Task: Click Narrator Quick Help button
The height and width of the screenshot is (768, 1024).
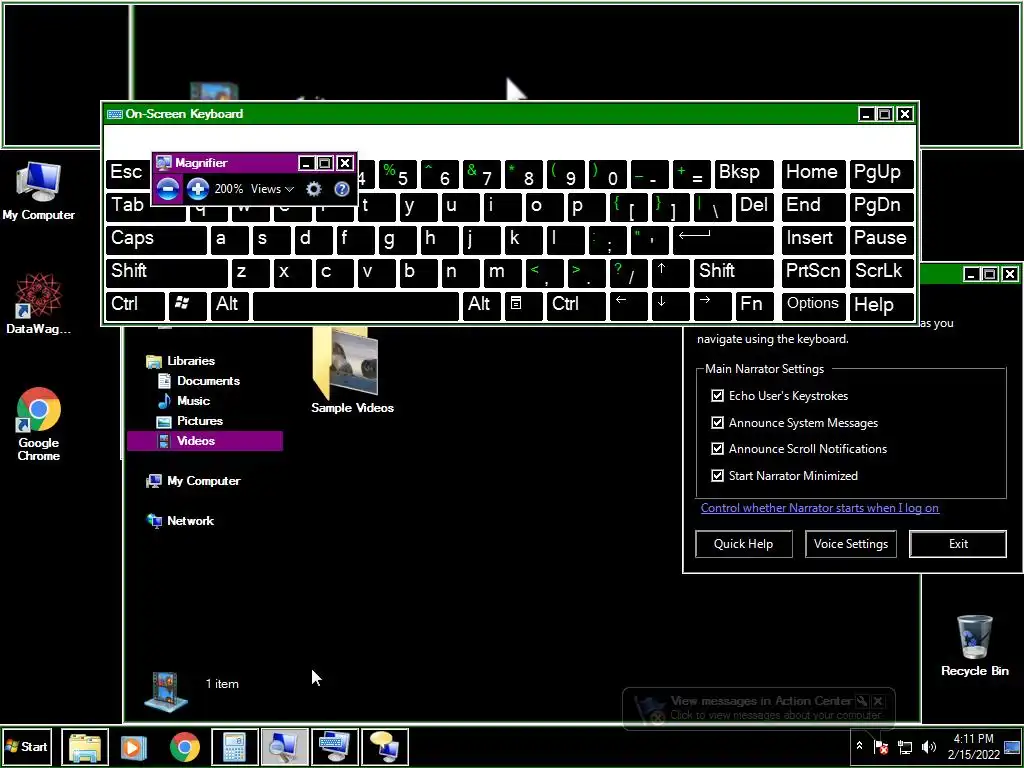Action: pyautogui.click(x=744, y=544)
